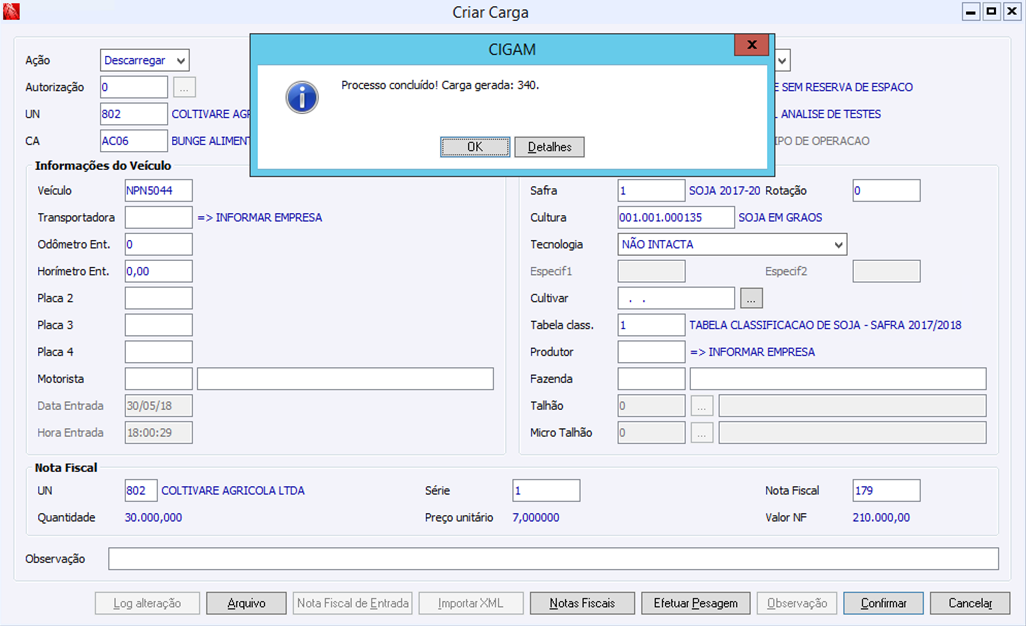This screenshot has height=626, width=1026.
Task: Maximize the Criar Carga window
Action: point(992,12)
